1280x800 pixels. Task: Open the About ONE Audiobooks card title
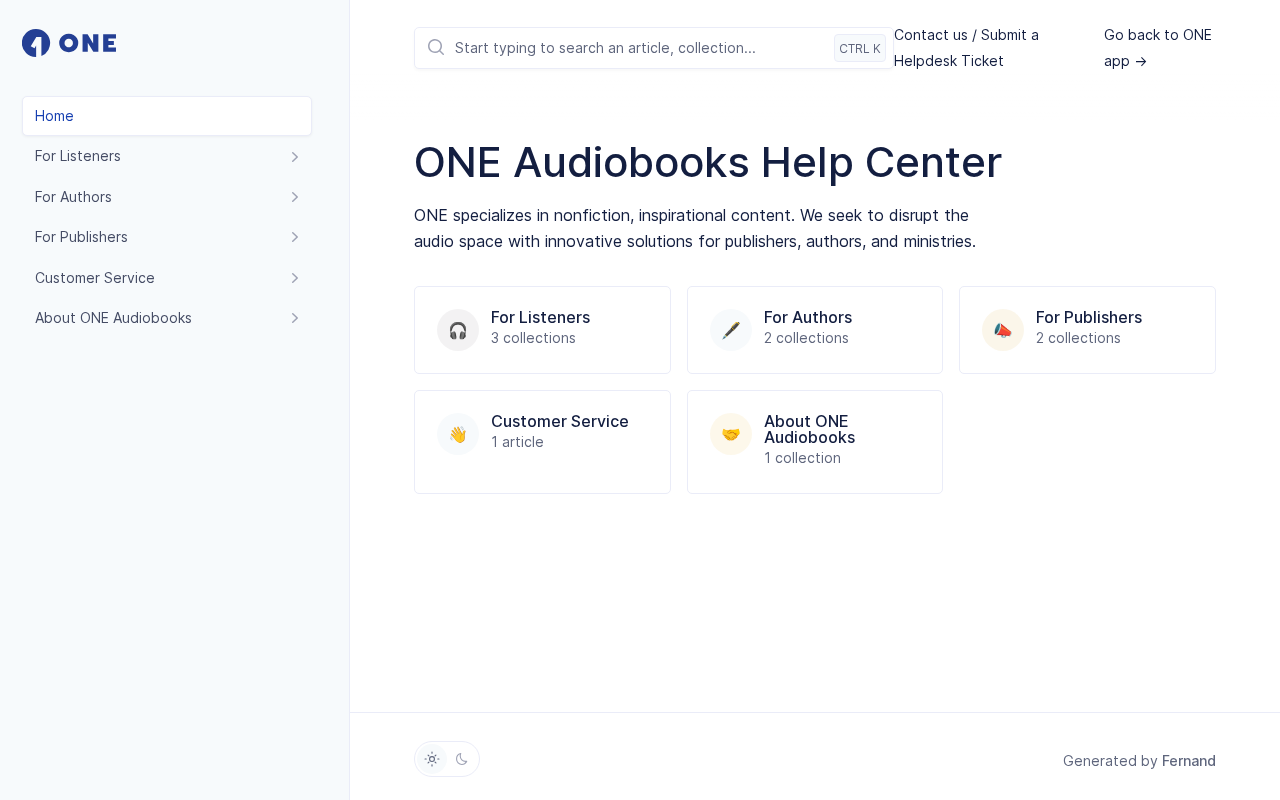[x=810, y=429]
